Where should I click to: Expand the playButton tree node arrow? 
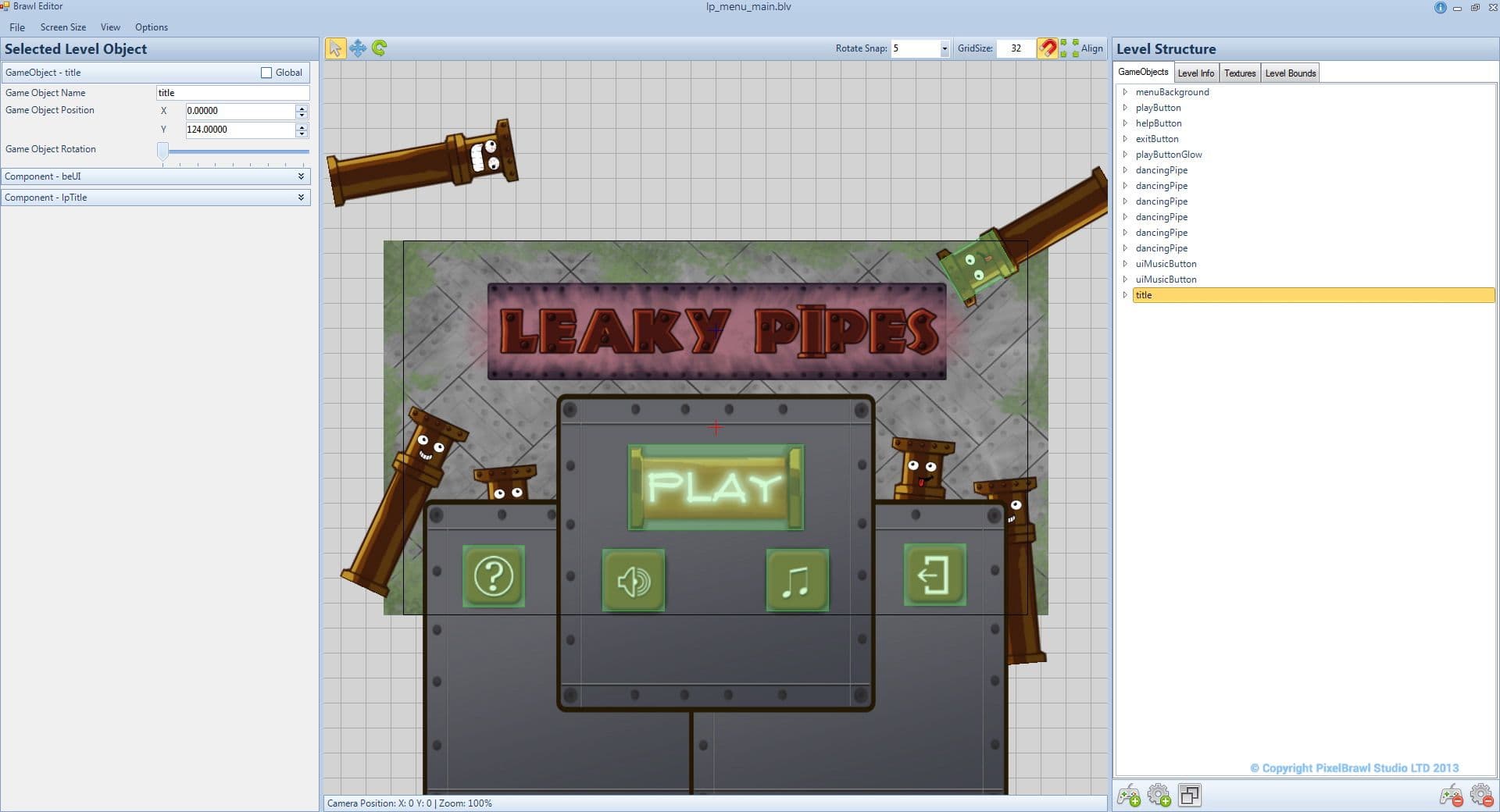coord(1125,108)
